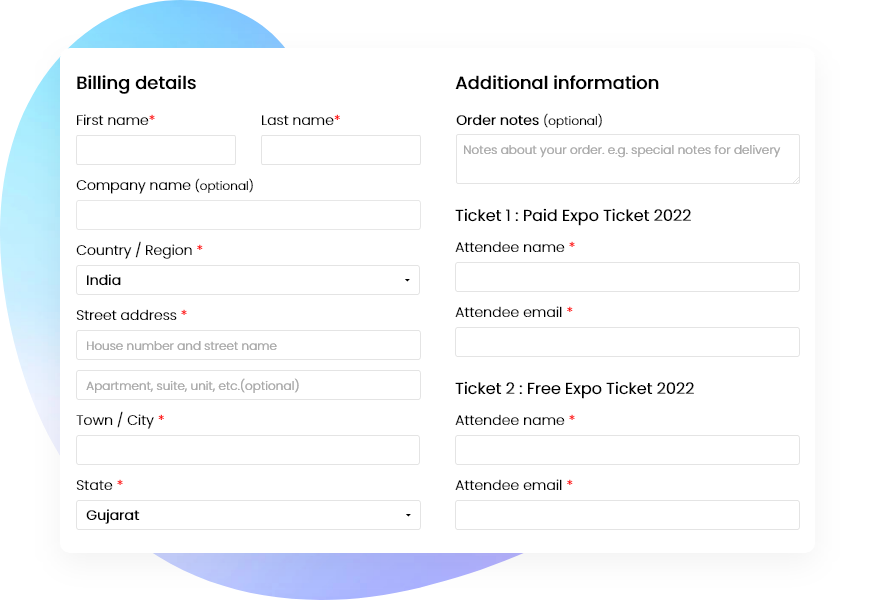Click the Billing details heading
Viewport: 875px width, 600px height.
pyautogui.click(x=136, y=83)
